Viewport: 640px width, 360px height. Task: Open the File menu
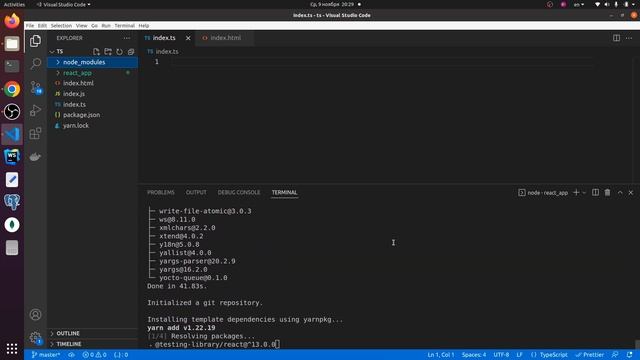click(30, 25)
